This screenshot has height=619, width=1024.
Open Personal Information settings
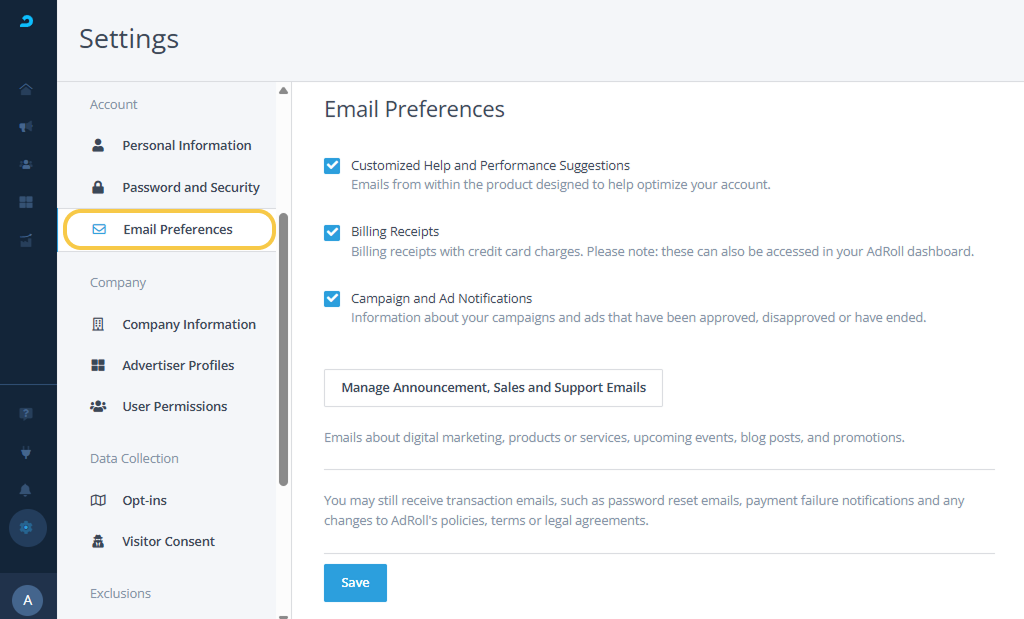(186, 145)
